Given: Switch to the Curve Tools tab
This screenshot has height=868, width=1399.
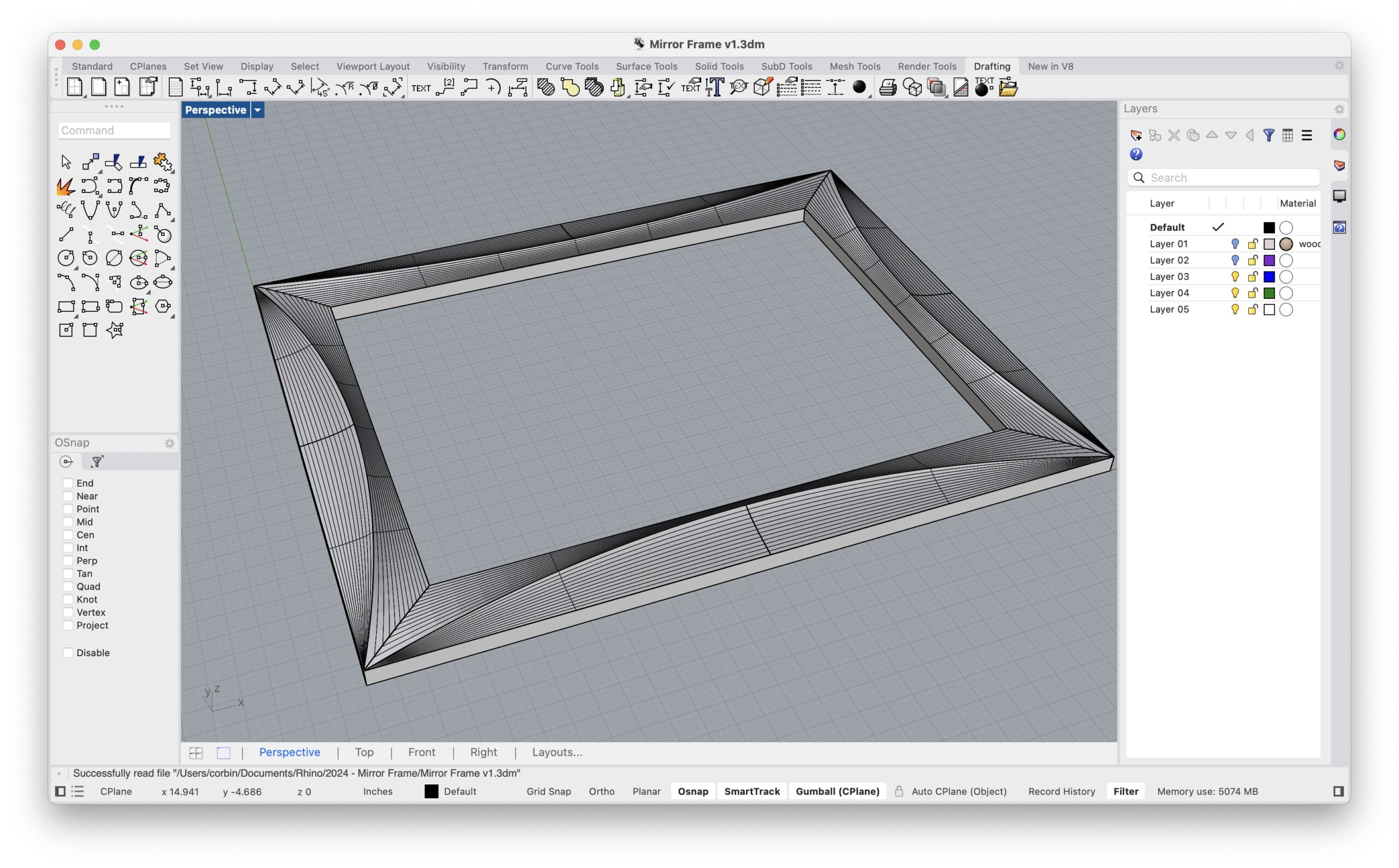Looking at the screenshot, I should pyautogui.click(x=572, y=66).
